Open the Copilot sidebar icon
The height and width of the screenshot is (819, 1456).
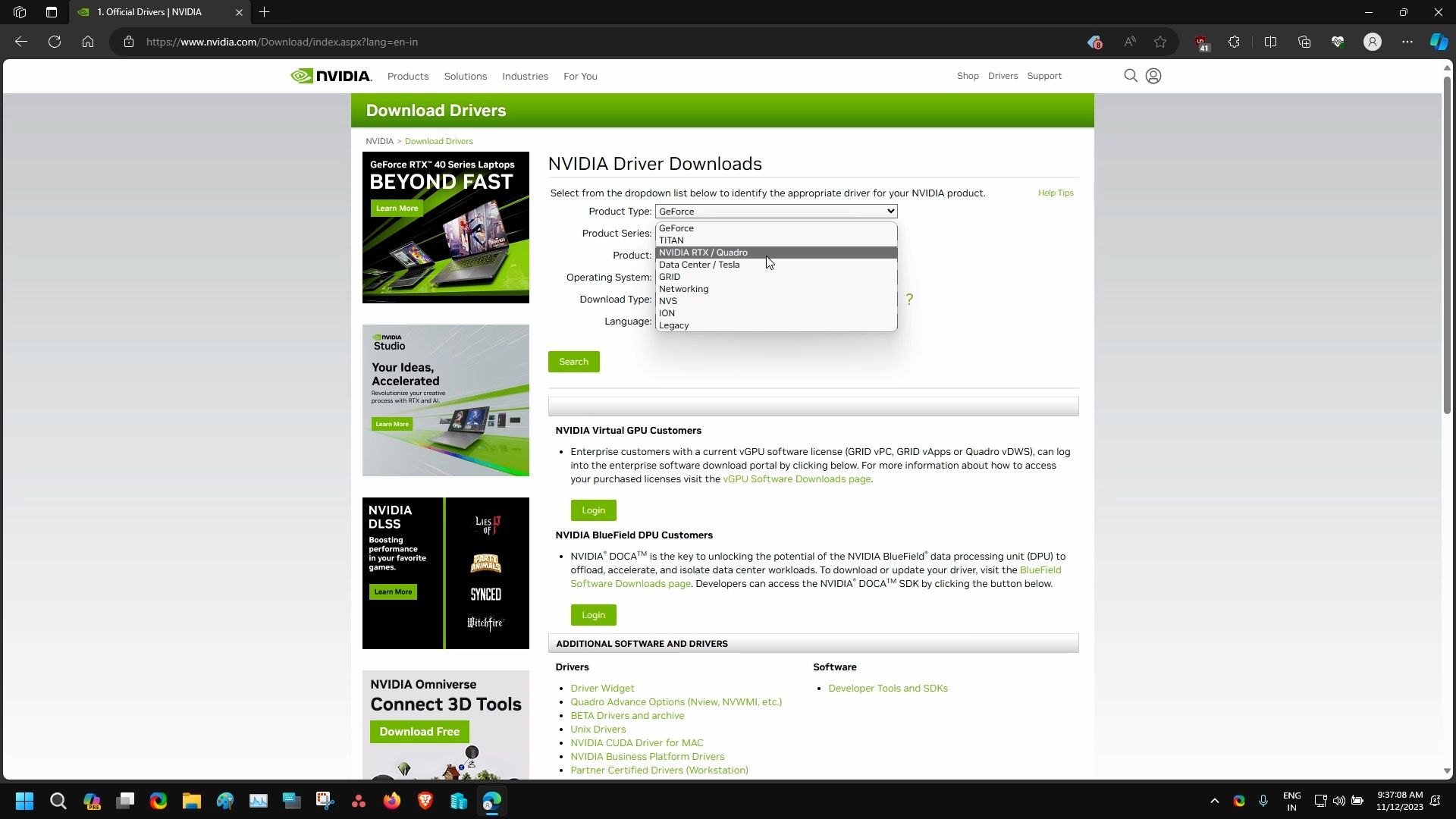[x=1438, y=42]
